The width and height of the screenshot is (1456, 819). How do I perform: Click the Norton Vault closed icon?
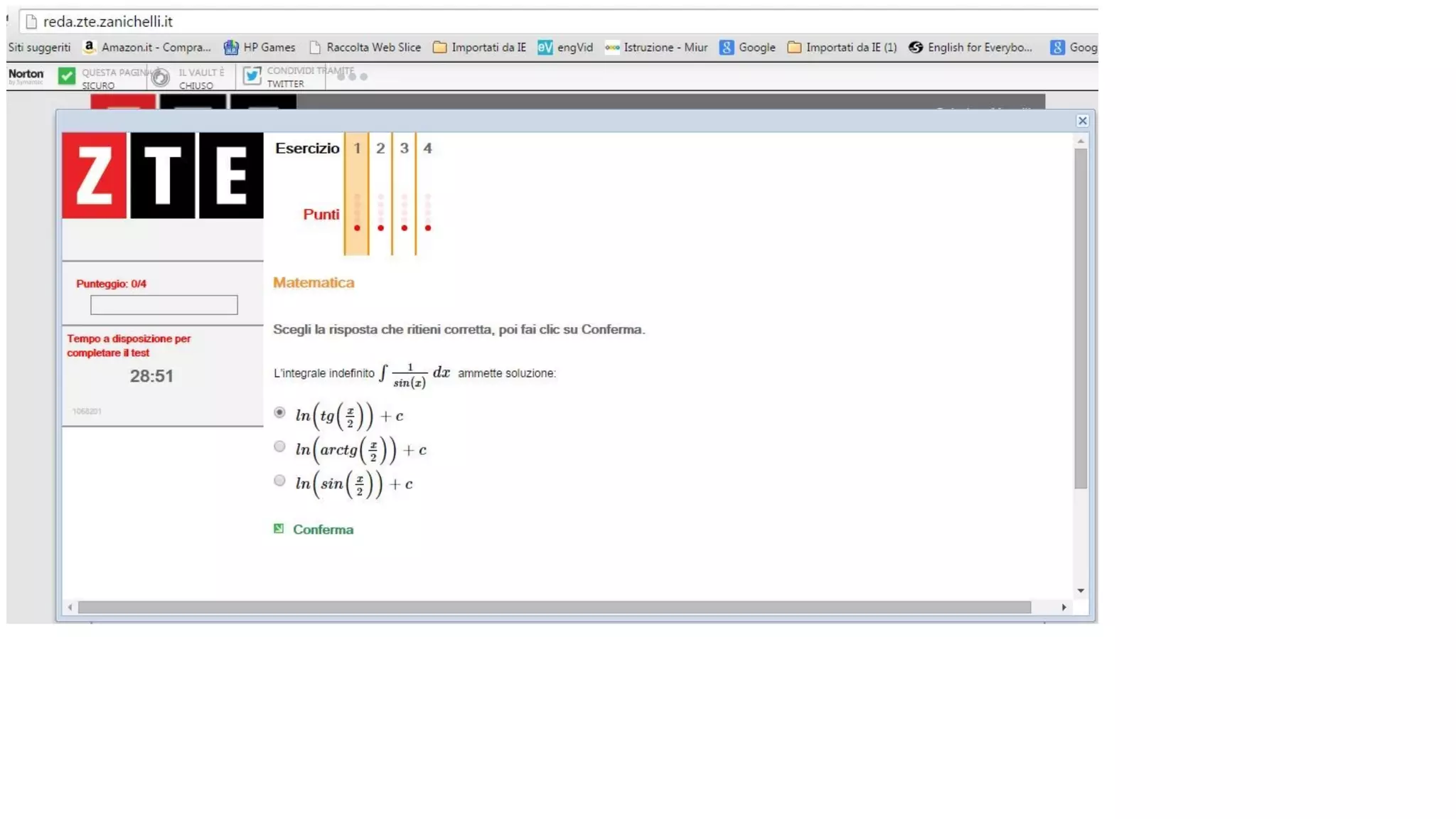pyautogui.click(x=161, y=77)
